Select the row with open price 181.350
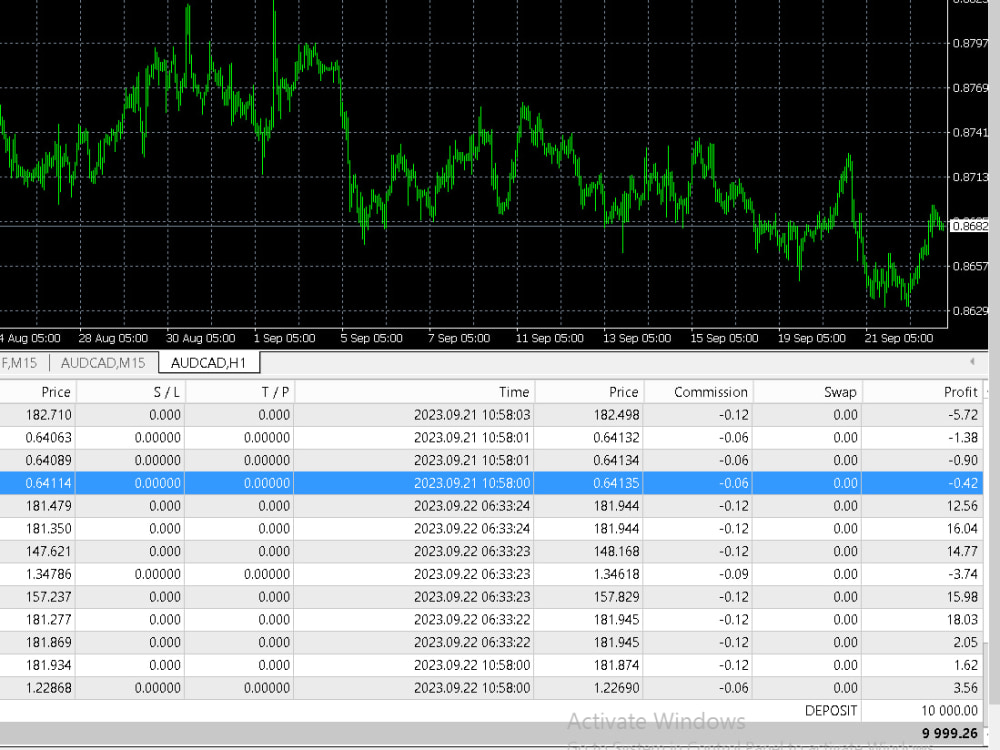The image size is (1000, 750). click(491, 529)
